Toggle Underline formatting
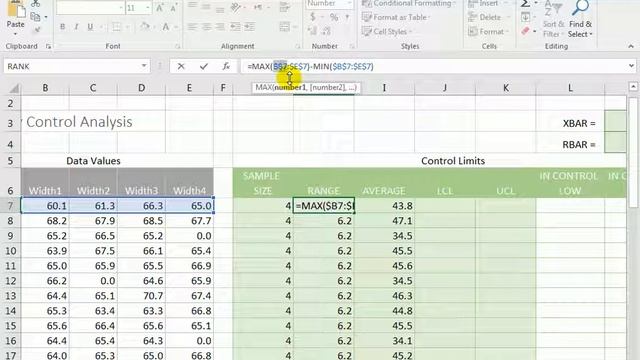Viewport: 640px width, 360px height. [x=90, y=27]
